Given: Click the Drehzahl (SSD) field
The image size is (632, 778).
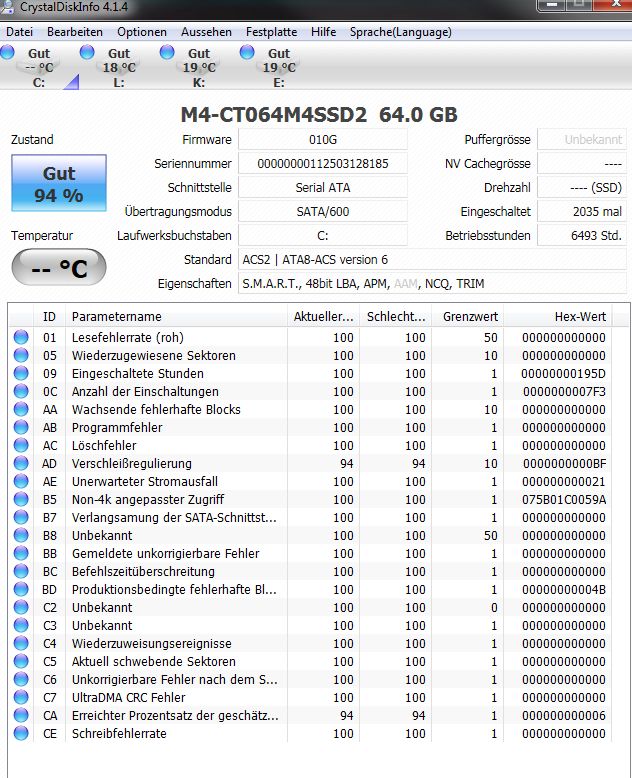Looking at the screenshot, I should (x=582, y=188).
